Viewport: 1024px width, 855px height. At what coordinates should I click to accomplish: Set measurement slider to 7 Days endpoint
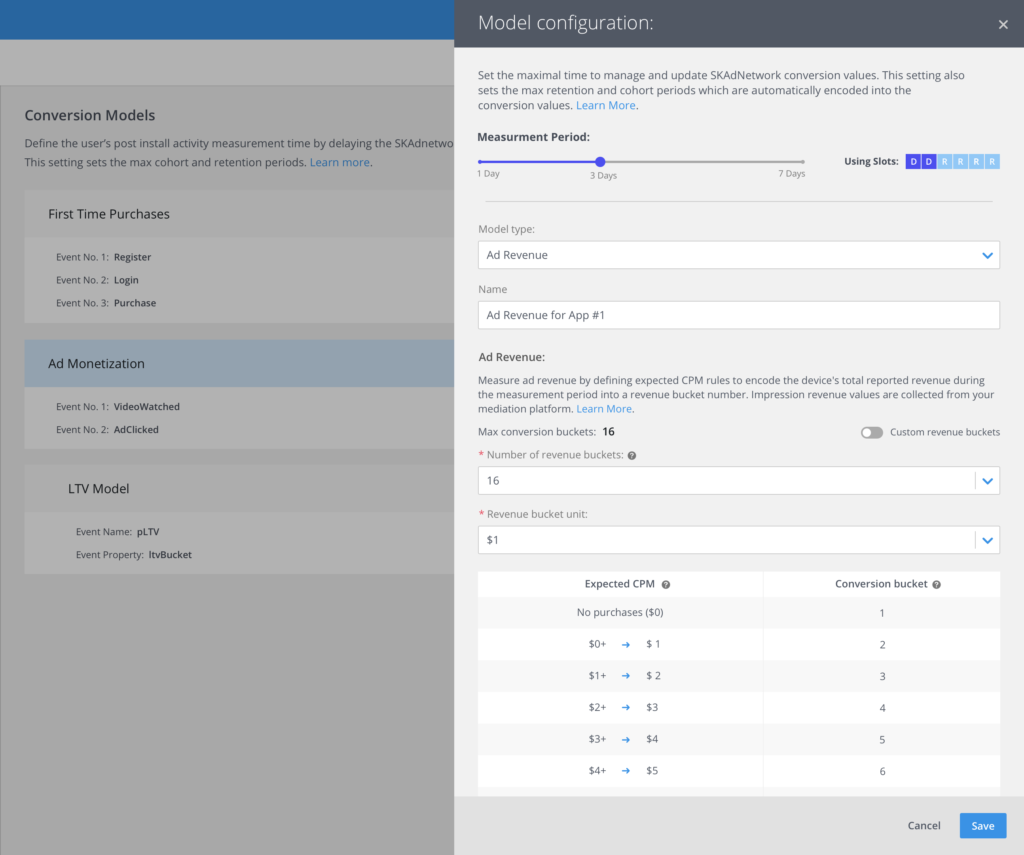[803, 161]
